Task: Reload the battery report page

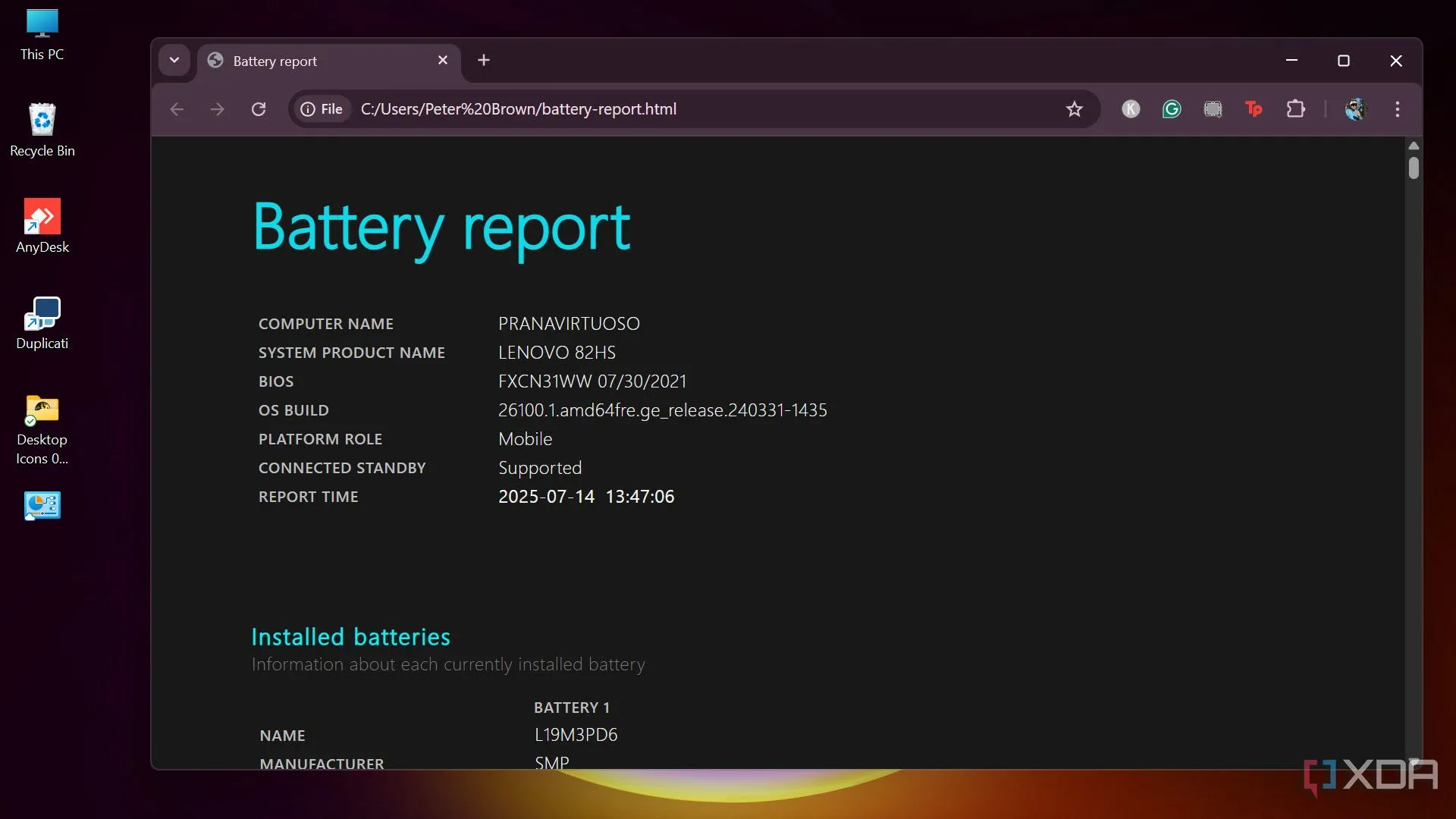Action: pyautogui.click(x=259, y=109)
